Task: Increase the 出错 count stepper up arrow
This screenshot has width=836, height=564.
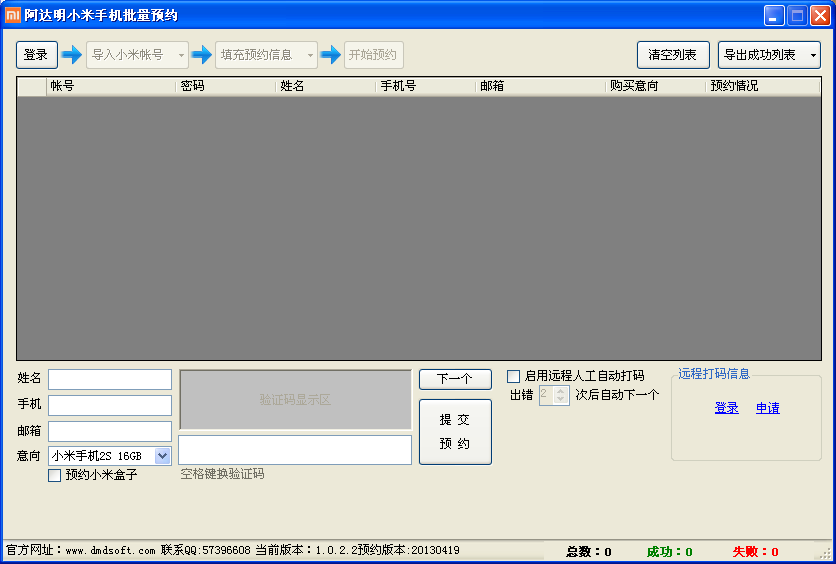Action: 560,391
